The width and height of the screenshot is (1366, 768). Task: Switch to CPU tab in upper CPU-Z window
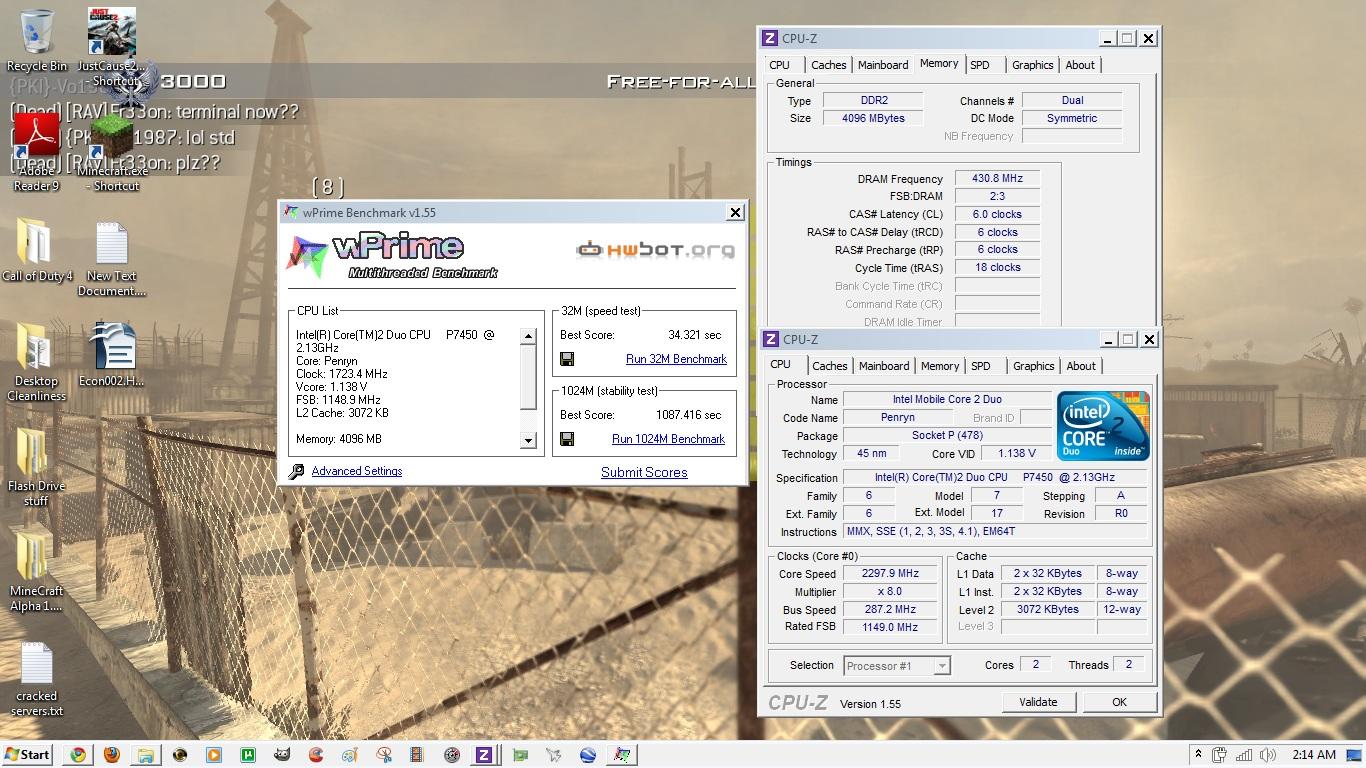pyautogui.click(x=780, y=65)
